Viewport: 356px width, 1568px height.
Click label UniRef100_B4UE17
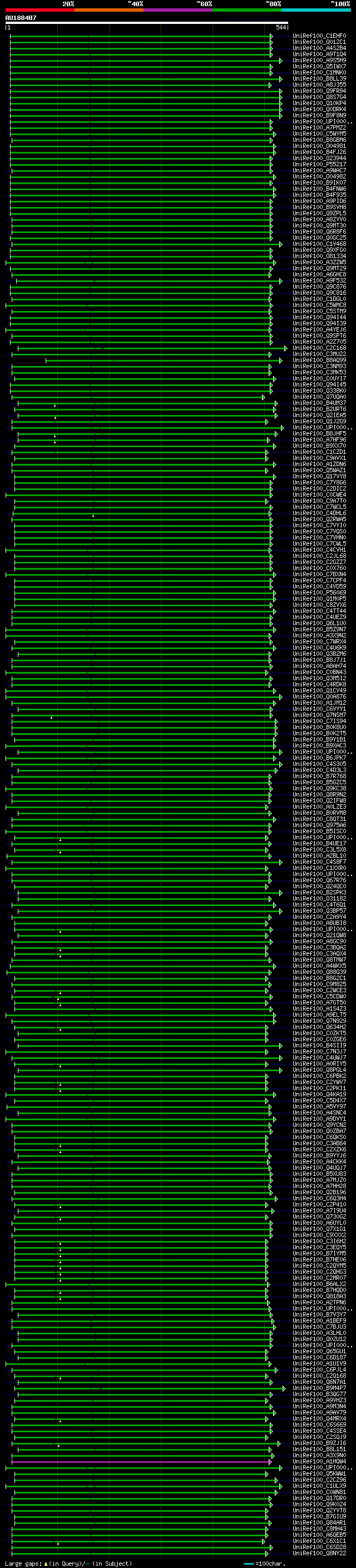point(319,844)
